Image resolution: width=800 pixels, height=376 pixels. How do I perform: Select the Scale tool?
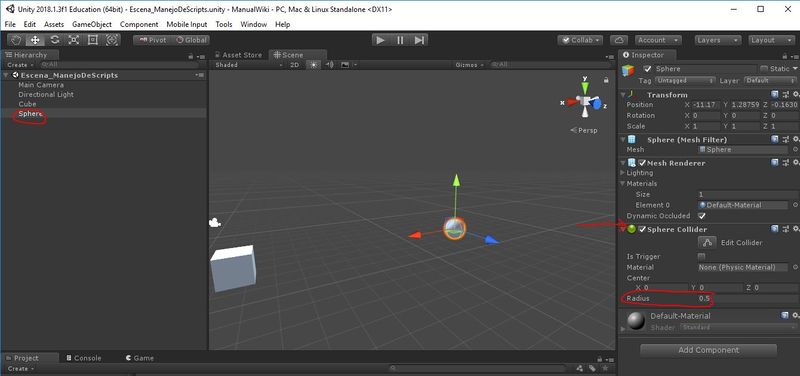73,40
